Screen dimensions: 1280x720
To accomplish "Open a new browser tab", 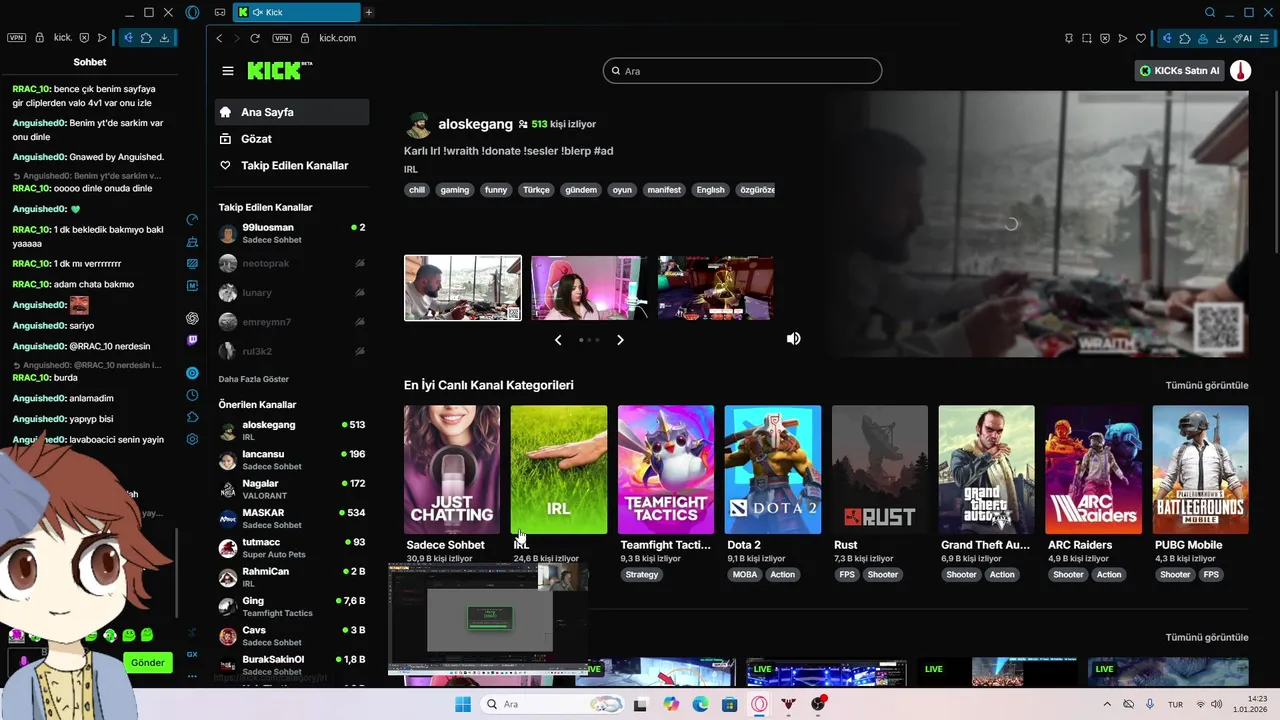I will pos(369,12).
